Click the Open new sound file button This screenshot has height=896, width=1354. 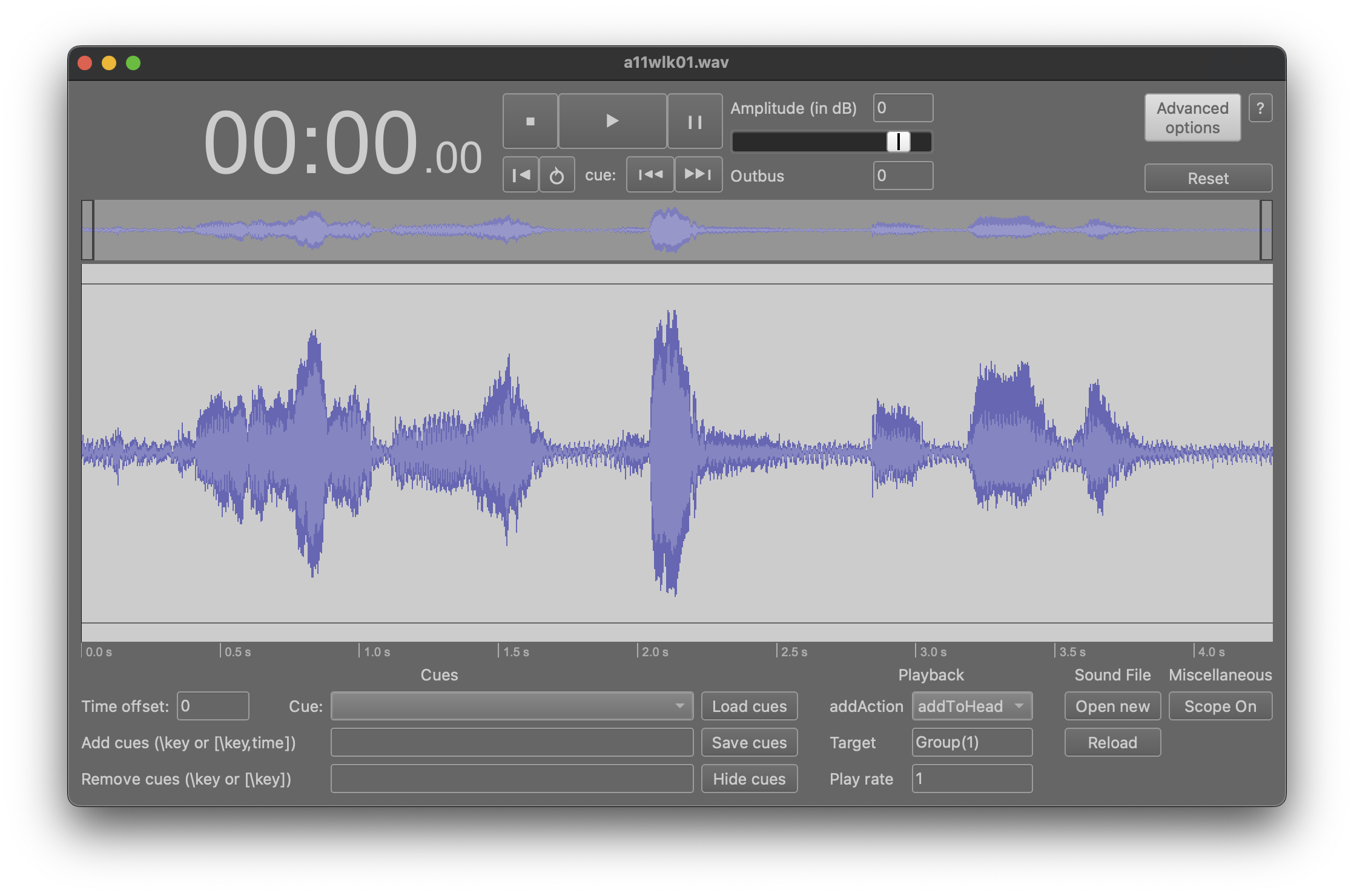pos(1112,707)
